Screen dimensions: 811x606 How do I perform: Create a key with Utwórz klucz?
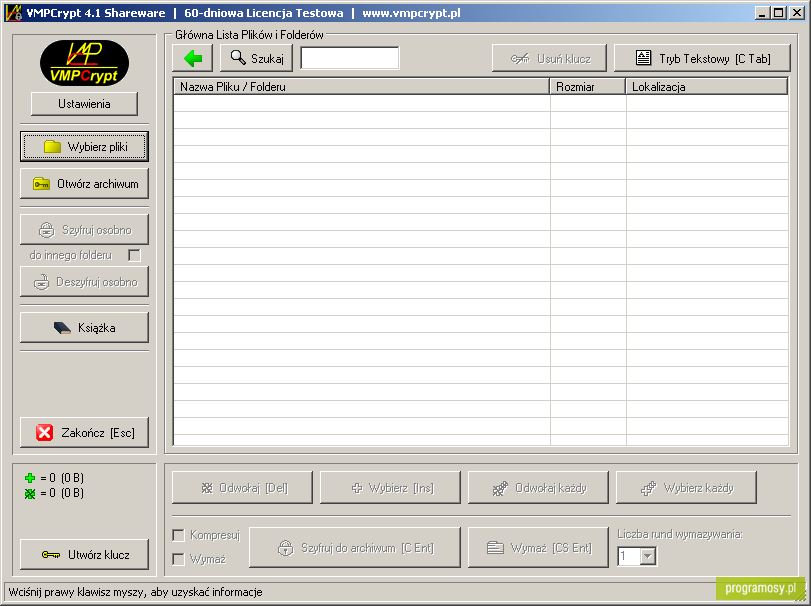tap(84, 554)
